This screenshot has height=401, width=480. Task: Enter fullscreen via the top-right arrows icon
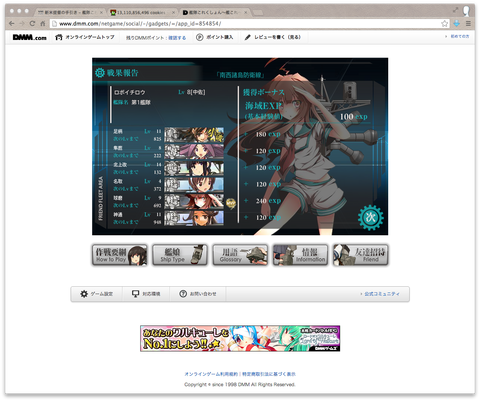[455, 10]
